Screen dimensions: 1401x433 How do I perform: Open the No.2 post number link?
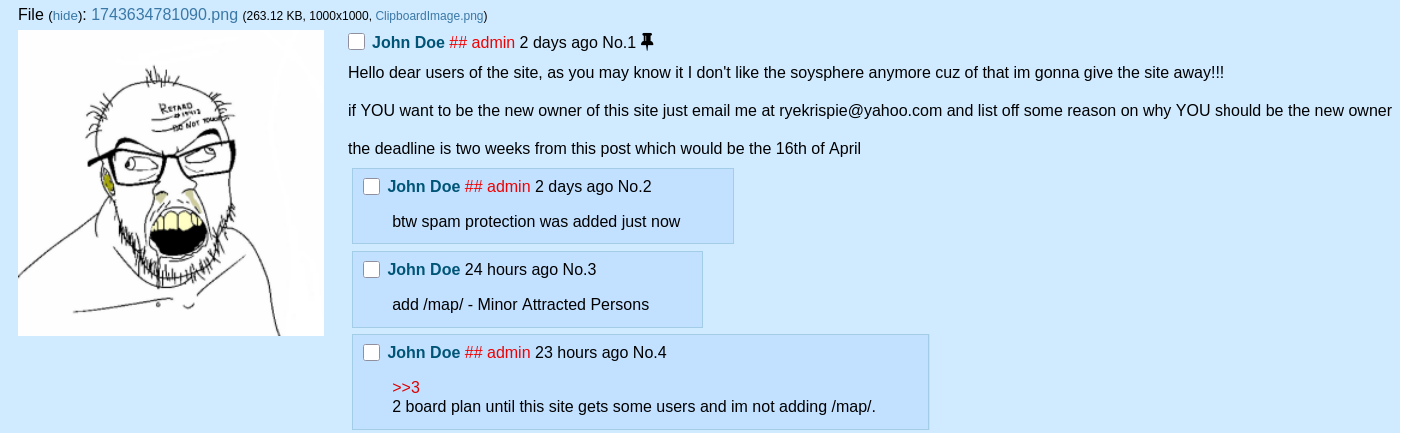pos(634,186)
